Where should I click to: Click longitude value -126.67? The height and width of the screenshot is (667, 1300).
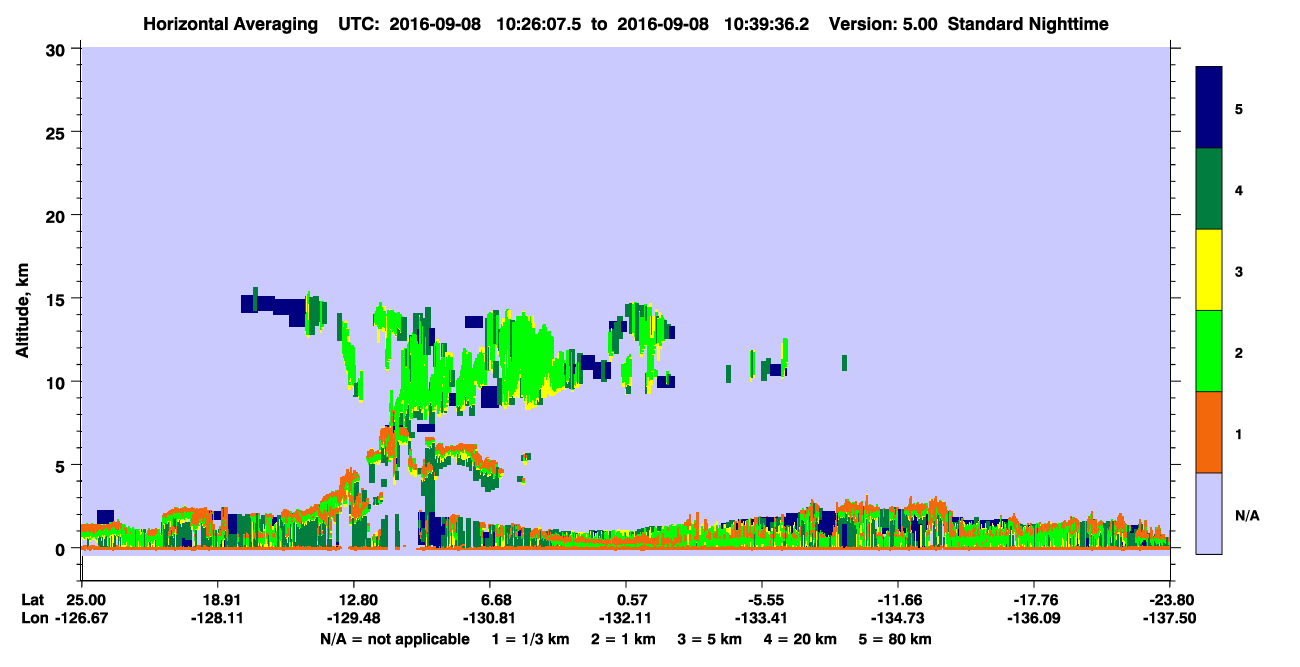81,619
